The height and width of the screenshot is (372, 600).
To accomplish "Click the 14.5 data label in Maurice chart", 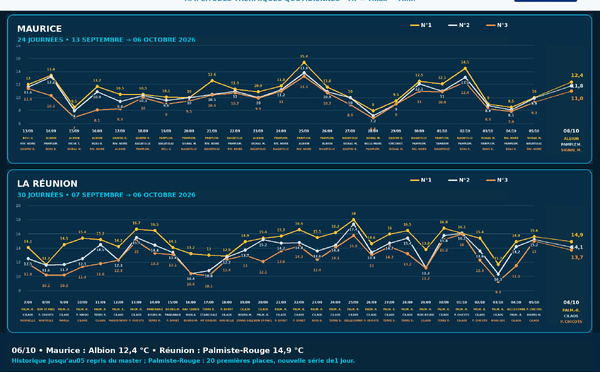I will [465, 62].
